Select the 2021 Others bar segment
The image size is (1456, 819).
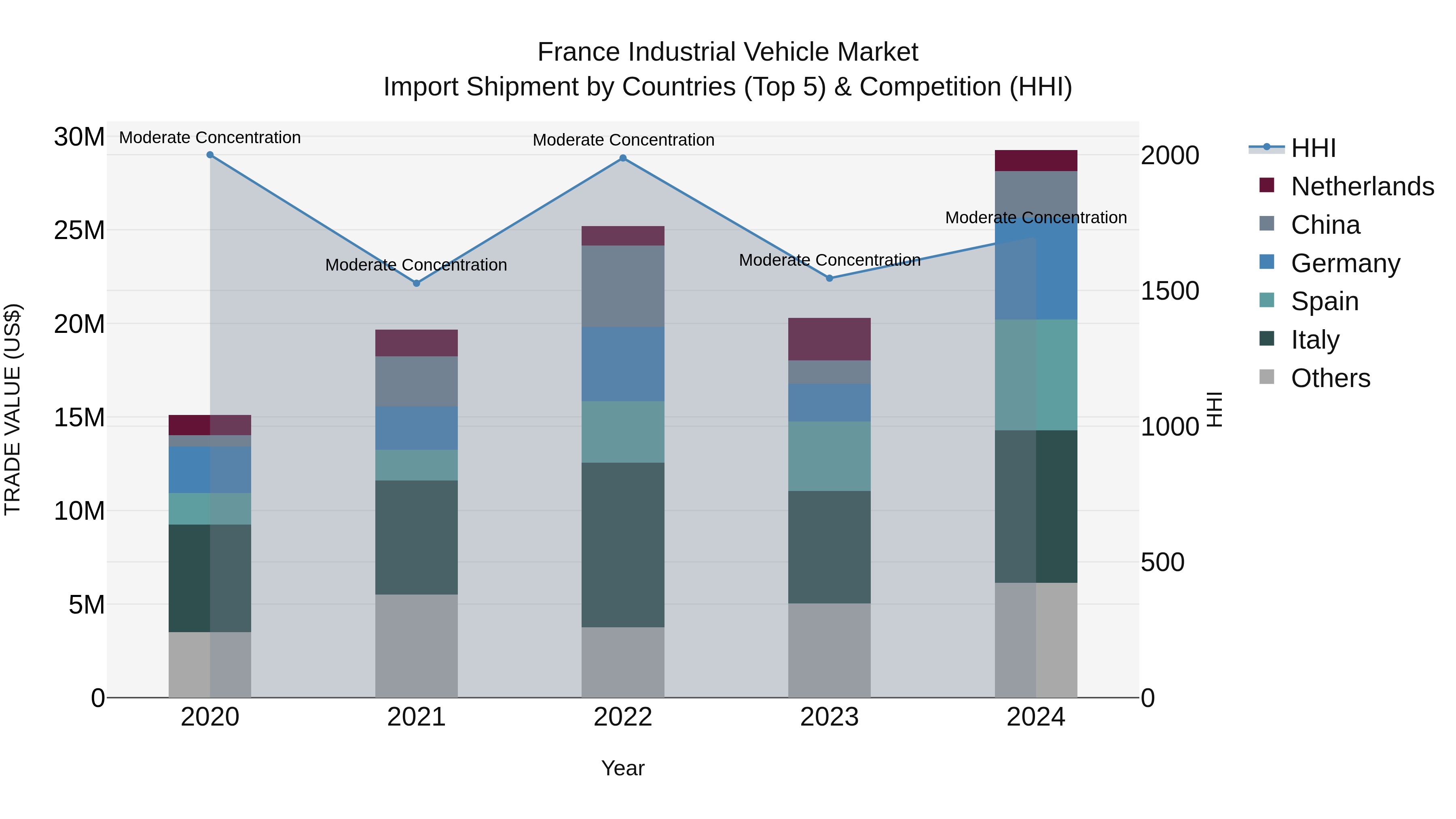(x=417, y=646)
